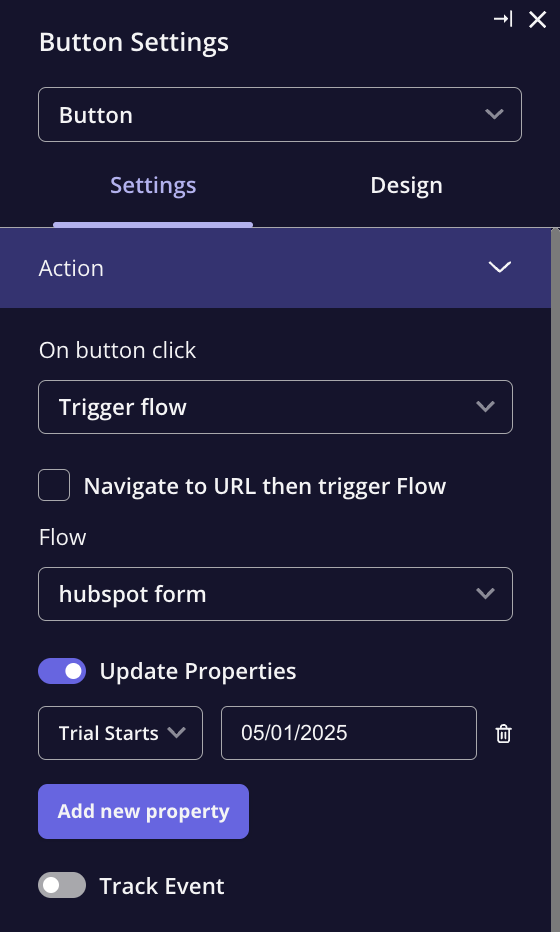Click the chevron next to Trial Starts
The image size is (560, 932).
pos(177,732)
